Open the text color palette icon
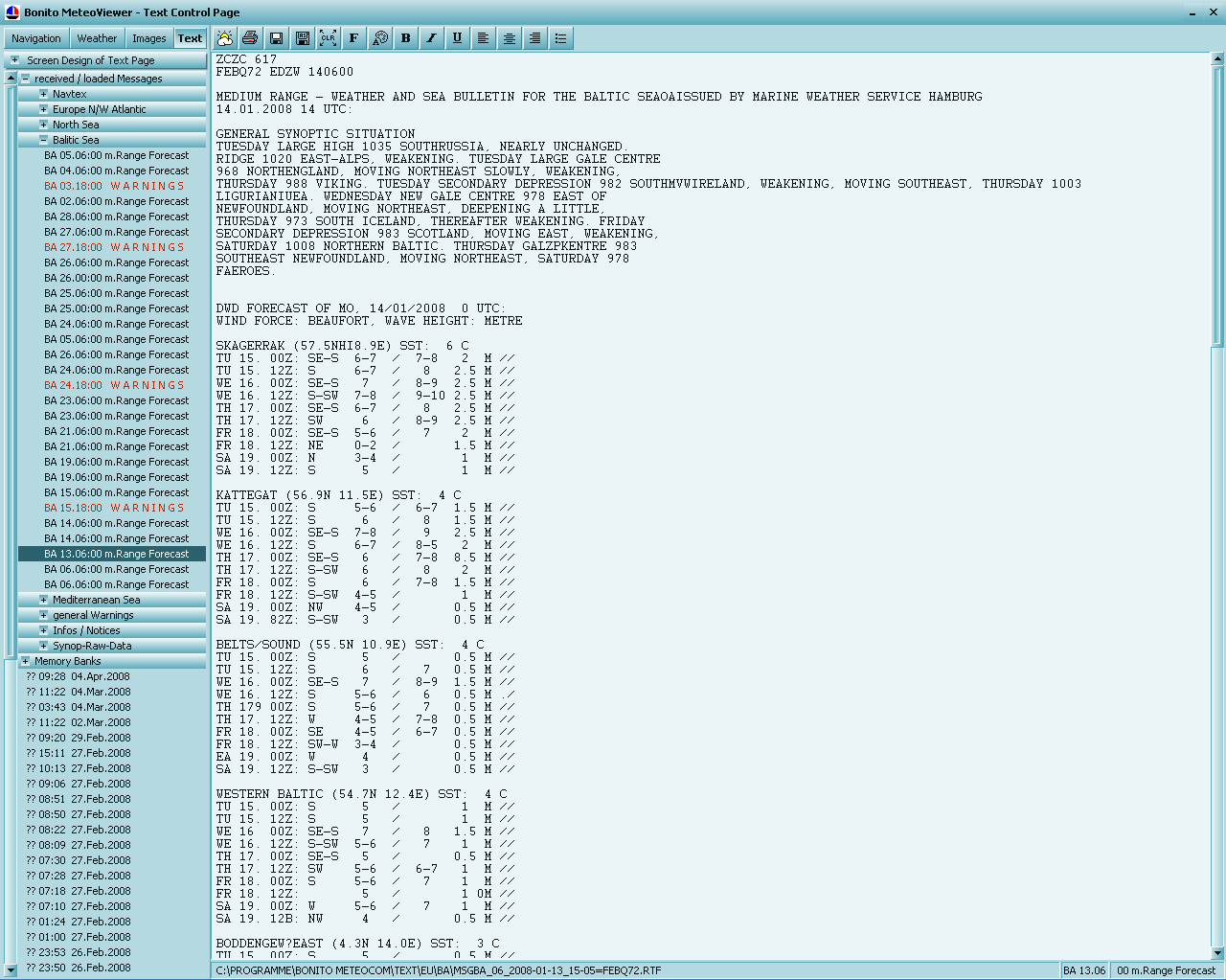The height and width of the screenshot is (980, 1226). point(380,38)
